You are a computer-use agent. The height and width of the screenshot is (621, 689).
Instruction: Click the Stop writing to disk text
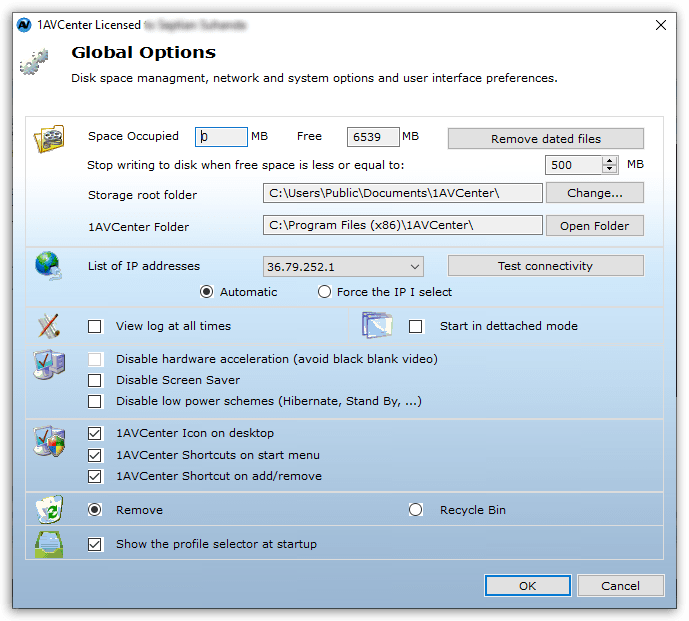click(x=246, y=165)
